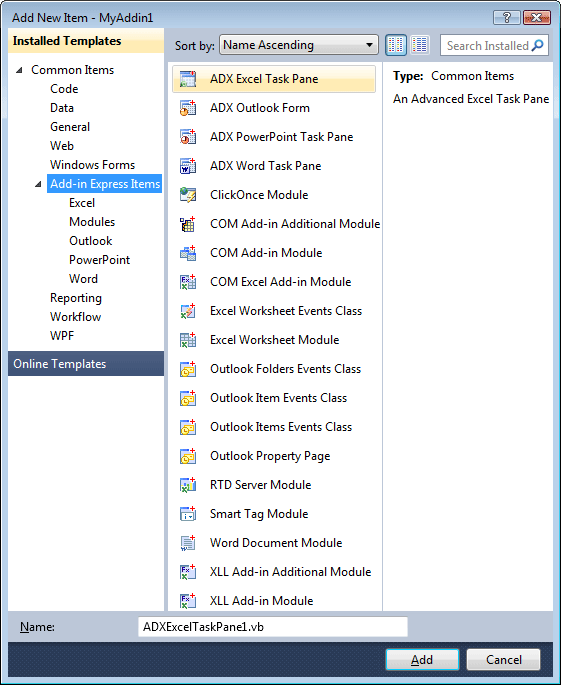561x685 pixels.
Task: Select the Smart Tag Module icon
Action: (x=188, y=514)
